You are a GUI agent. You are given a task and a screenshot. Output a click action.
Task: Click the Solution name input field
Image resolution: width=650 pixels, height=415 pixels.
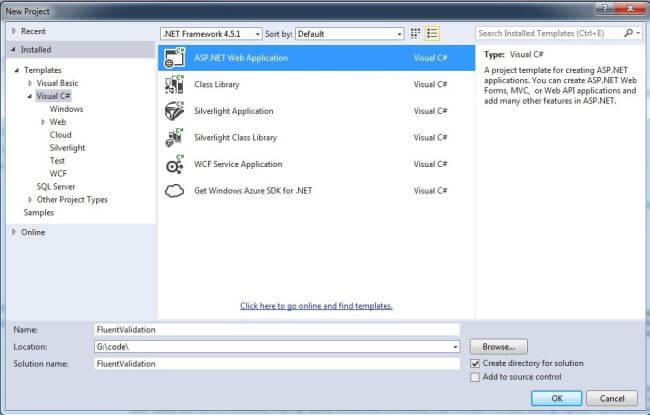click(x=277, y=364)
